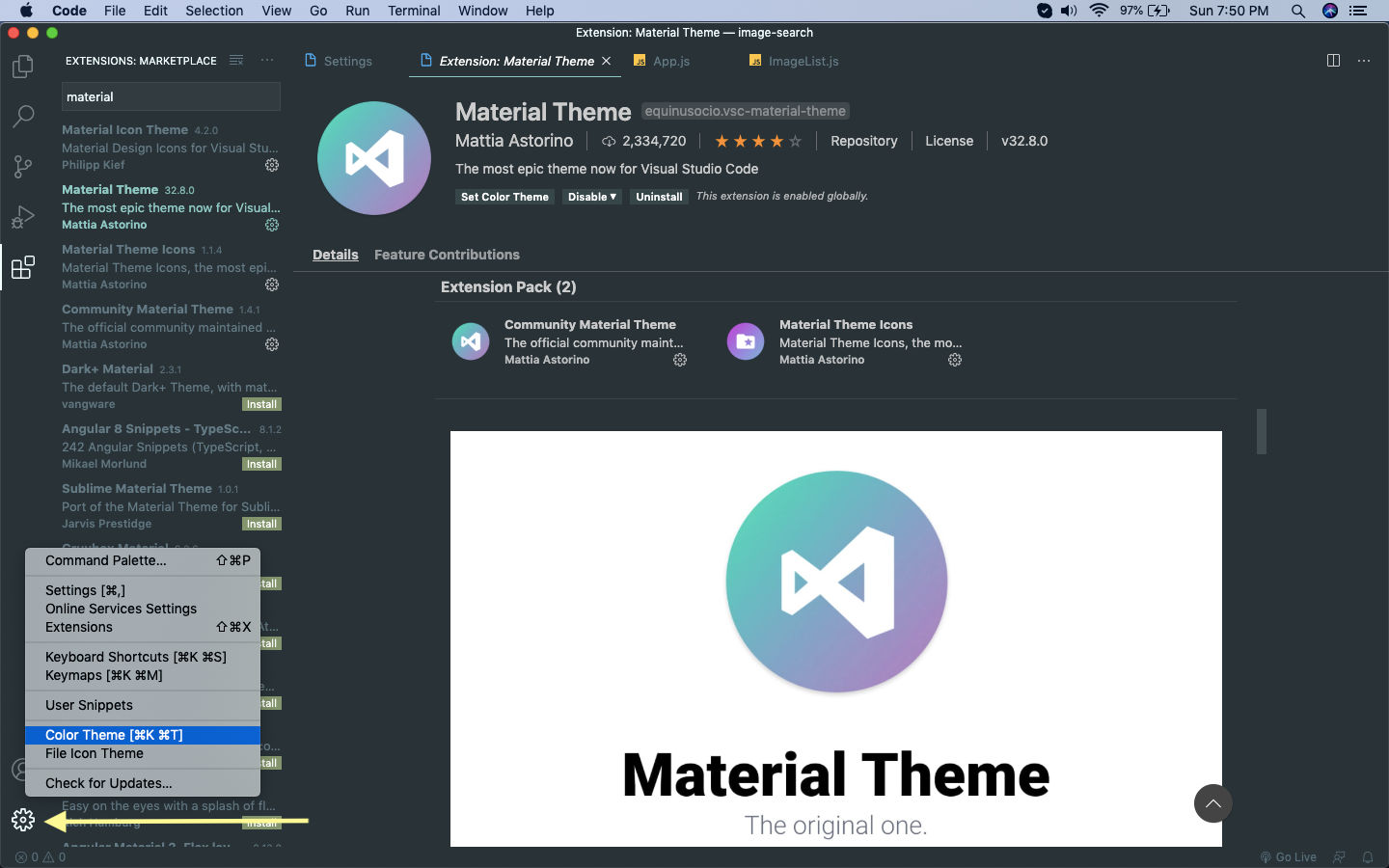Open the Run and Debug view

pyautogui.click(x=22, y=217)
